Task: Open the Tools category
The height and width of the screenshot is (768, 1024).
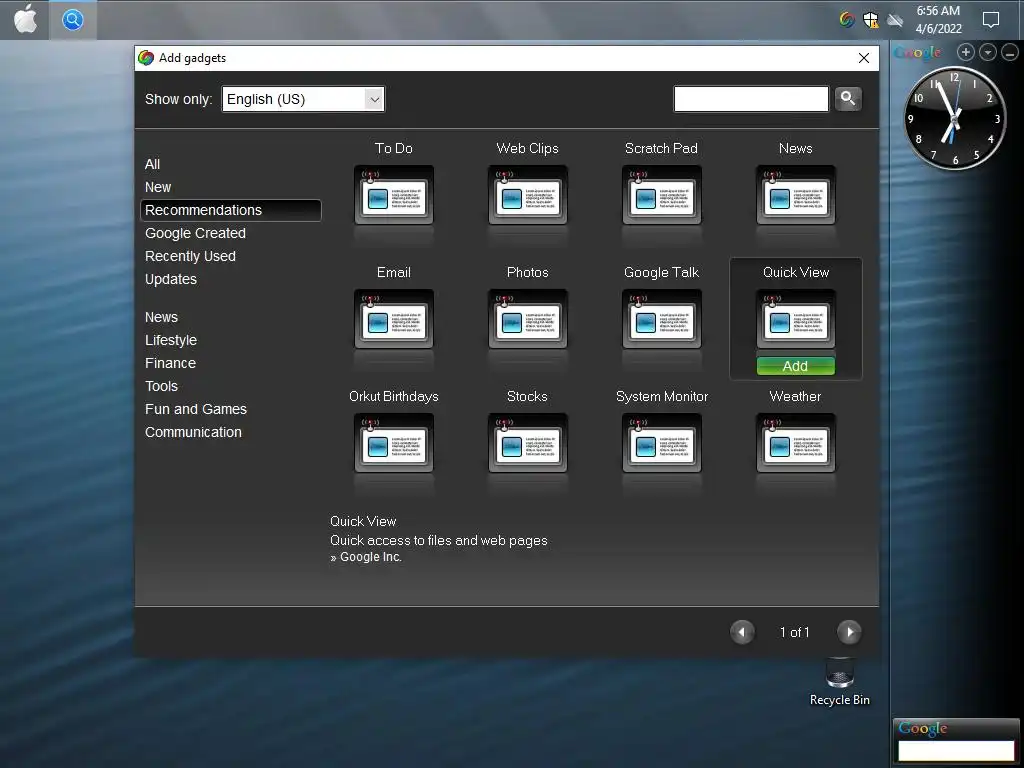Action: (161, 386)
